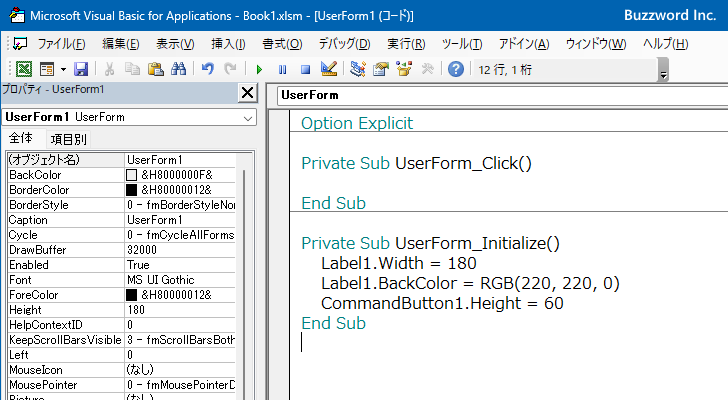This screenshot has width=728, height=400.
Task: Select the HelpContextID property row
Action: (x=122, y=325)
